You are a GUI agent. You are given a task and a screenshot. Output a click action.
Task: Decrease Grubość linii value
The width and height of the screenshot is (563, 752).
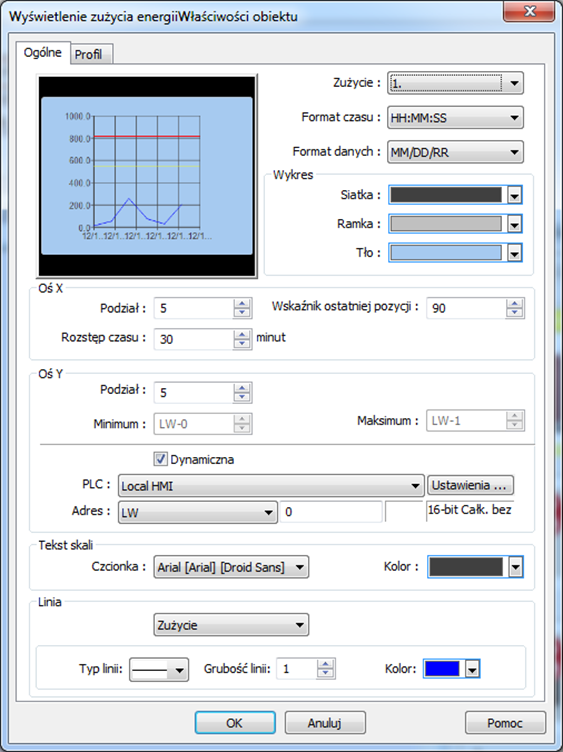[326, 674]
